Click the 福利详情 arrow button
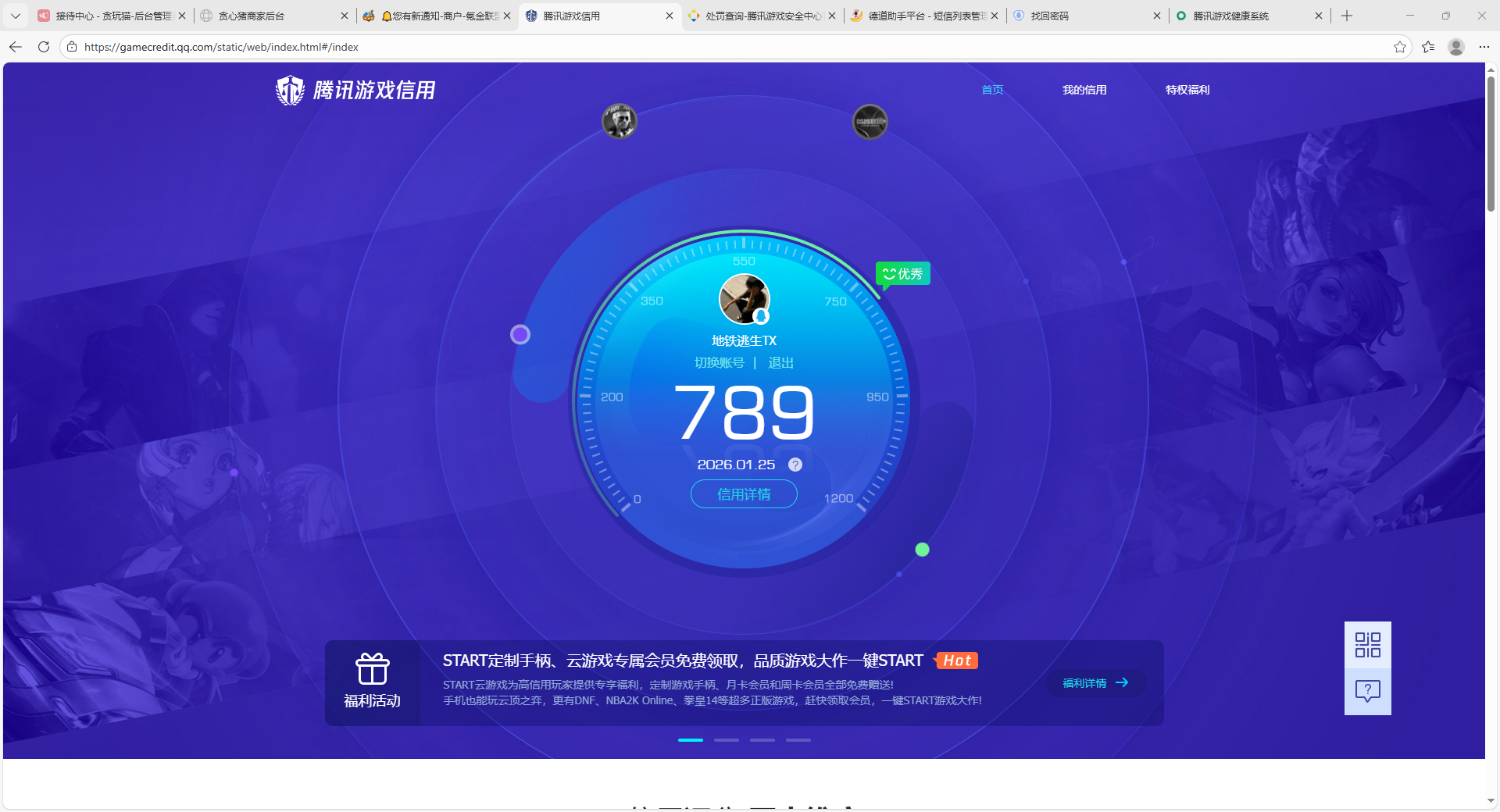This screenshot has width=1500, height=812. [1094, 683]
